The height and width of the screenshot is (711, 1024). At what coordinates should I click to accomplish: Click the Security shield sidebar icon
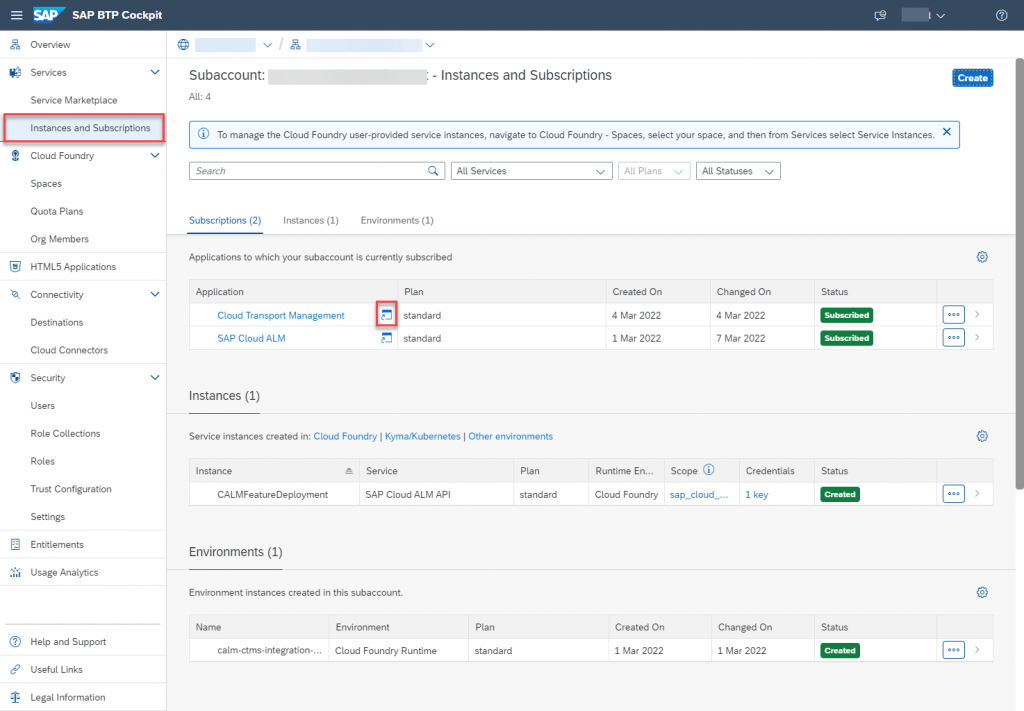[x=15, y=377]
